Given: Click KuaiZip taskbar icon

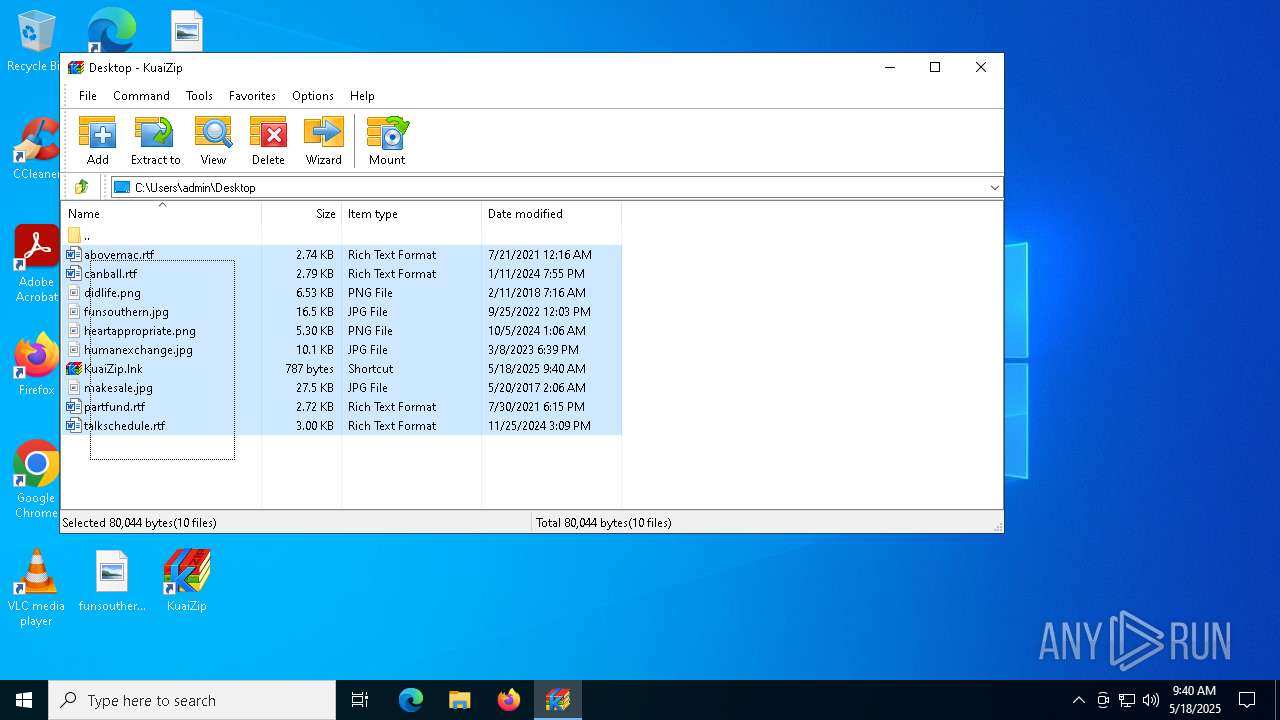Looking at the screenshot, I should [x=558, y=700].
